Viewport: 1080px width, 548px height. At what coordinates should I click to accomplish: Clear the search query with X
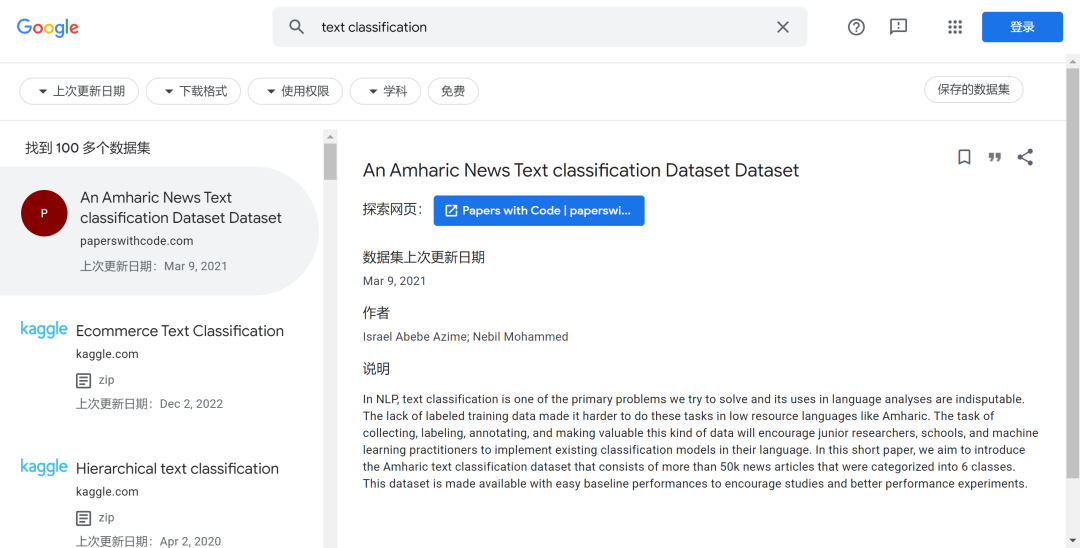tap(782, 27)
